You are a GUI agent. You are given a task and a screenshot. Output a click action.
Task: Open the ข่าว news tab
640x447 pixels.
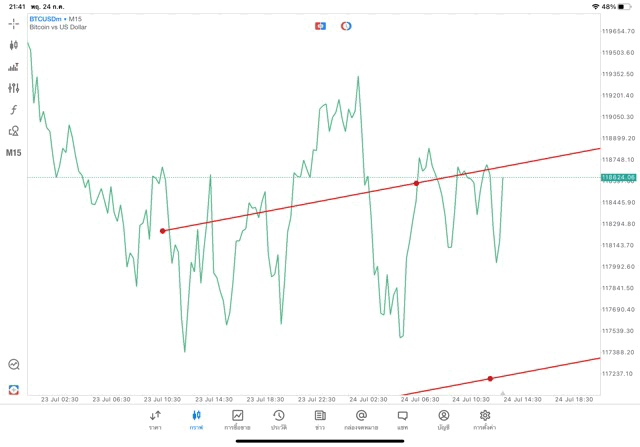pyautogui.click(x=320, y=420)
